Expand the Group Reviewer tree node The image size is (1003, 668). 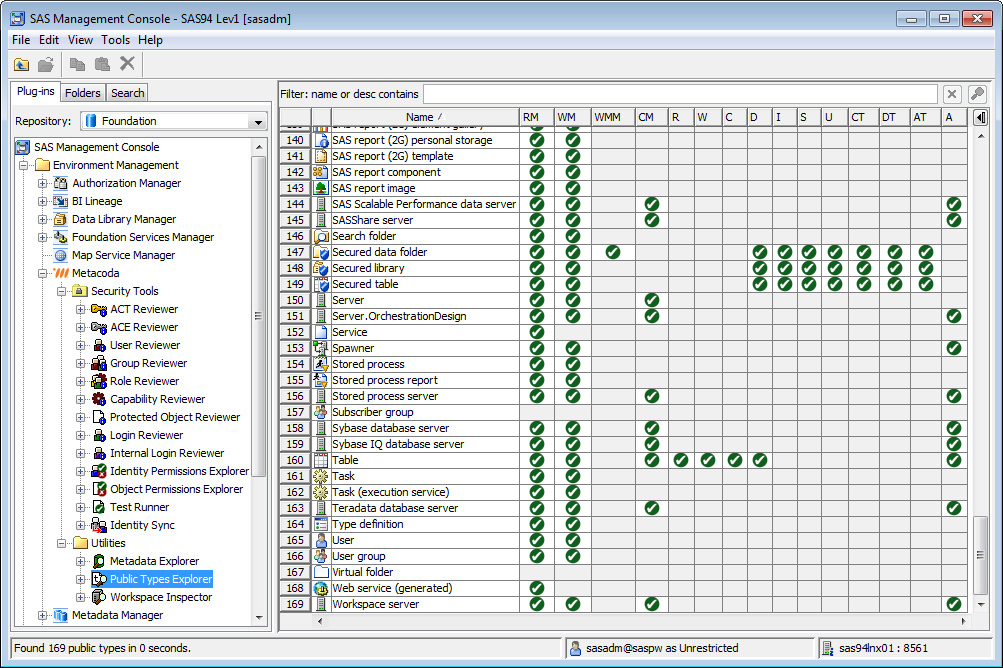click(81, 363)
